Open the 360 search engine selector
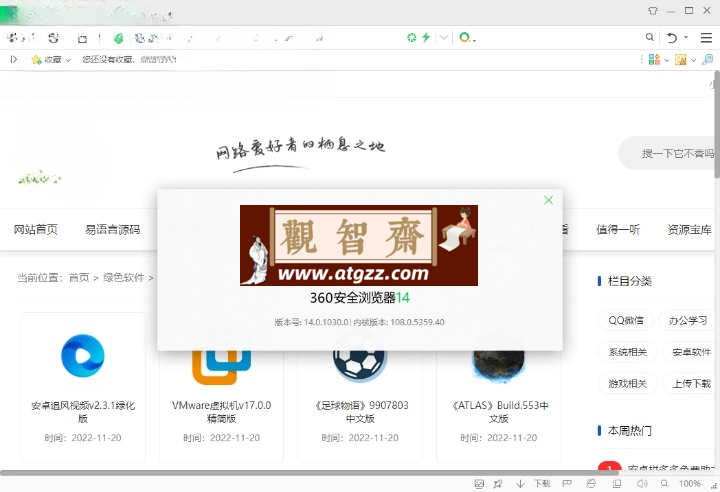This screenshot has width=720, height=492. (467, 38)
